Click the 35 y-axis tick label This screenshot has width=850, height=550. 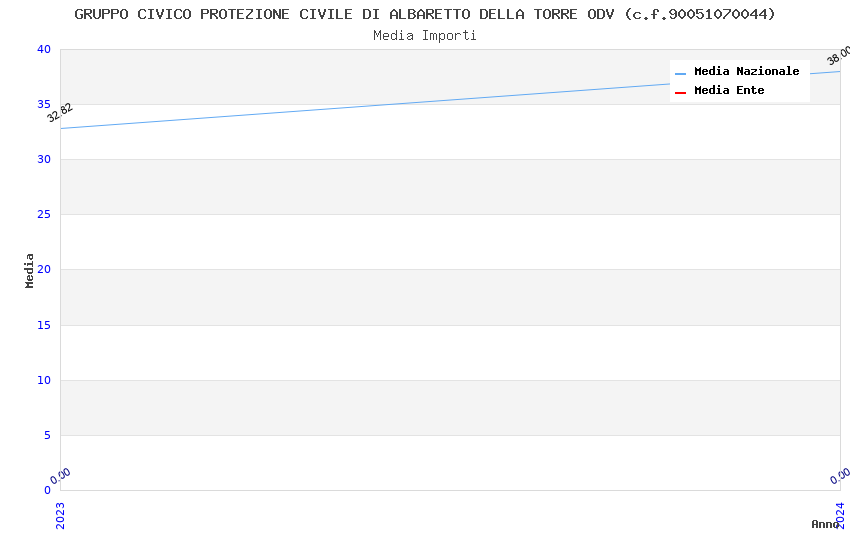[x=43, y=105]
